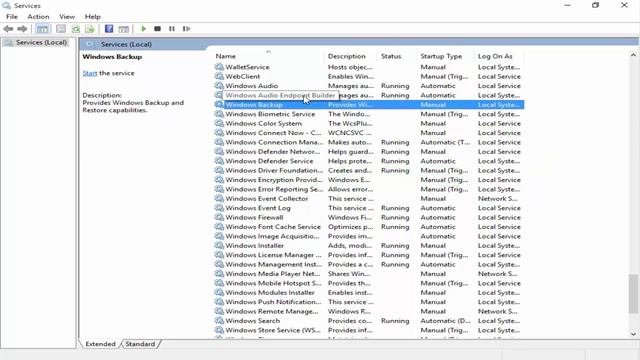This screenshot has height=360, width=640.
Task: Click the Start the service link
Action: 90,73
